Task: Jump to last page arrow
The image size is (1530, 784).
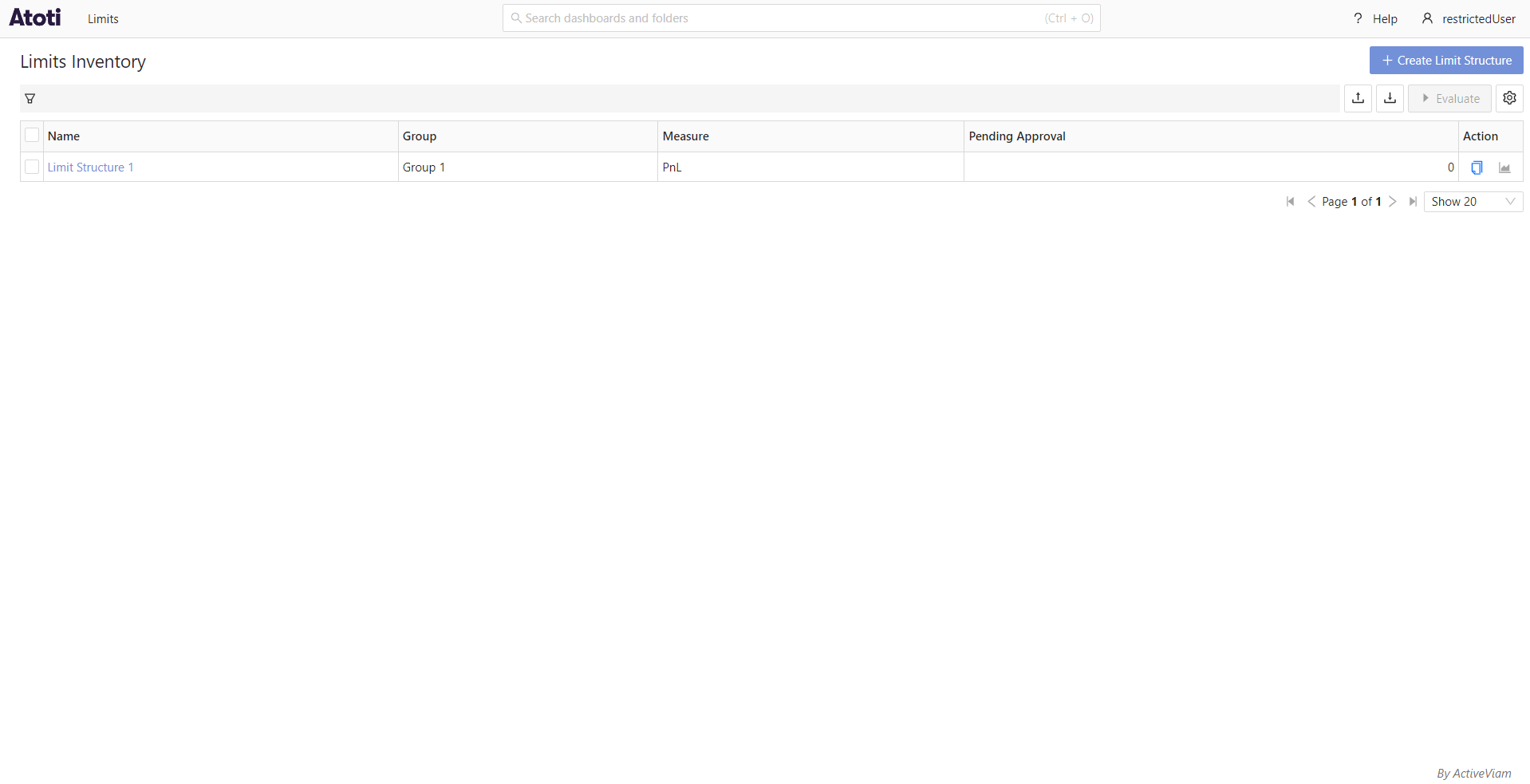Action: (1412, 201)
